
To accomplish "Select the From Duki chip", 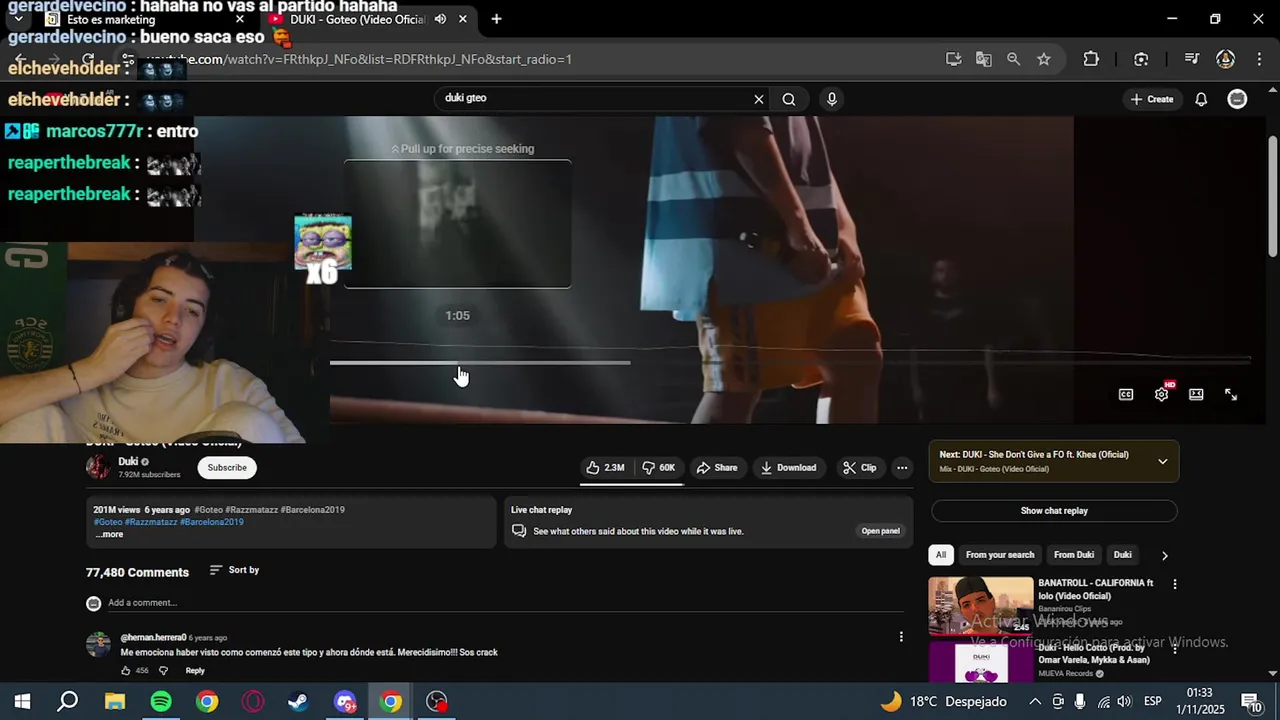I will (x=1074, y=555).
